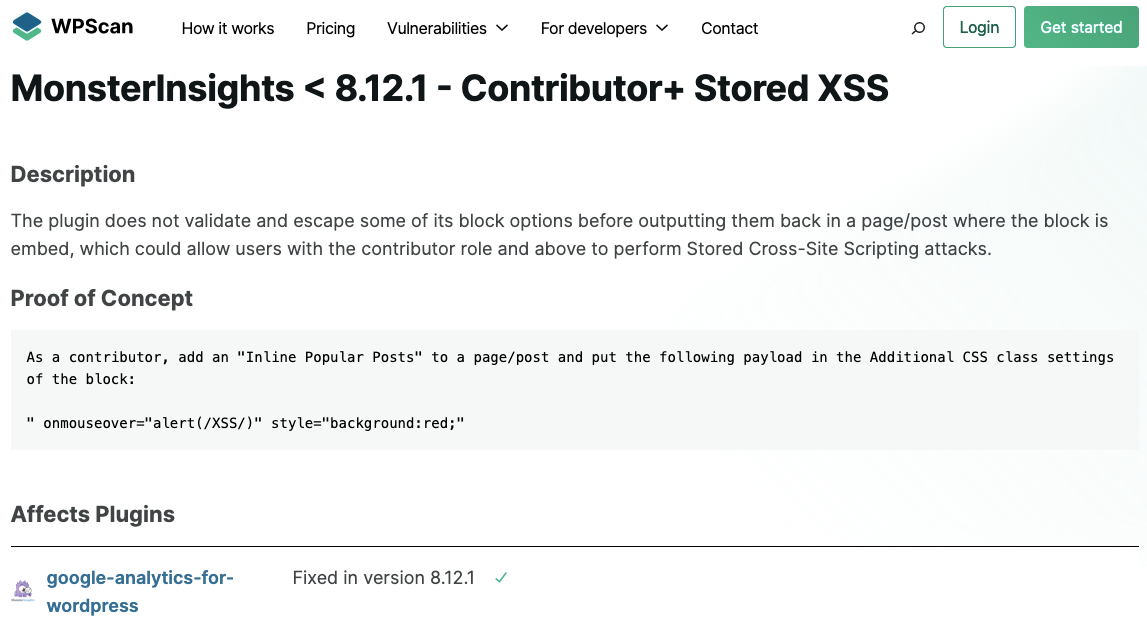The width and height of the screenshot is (1147, 628).
Task: Open the search magnifier icon
Action: pos(918,29)
